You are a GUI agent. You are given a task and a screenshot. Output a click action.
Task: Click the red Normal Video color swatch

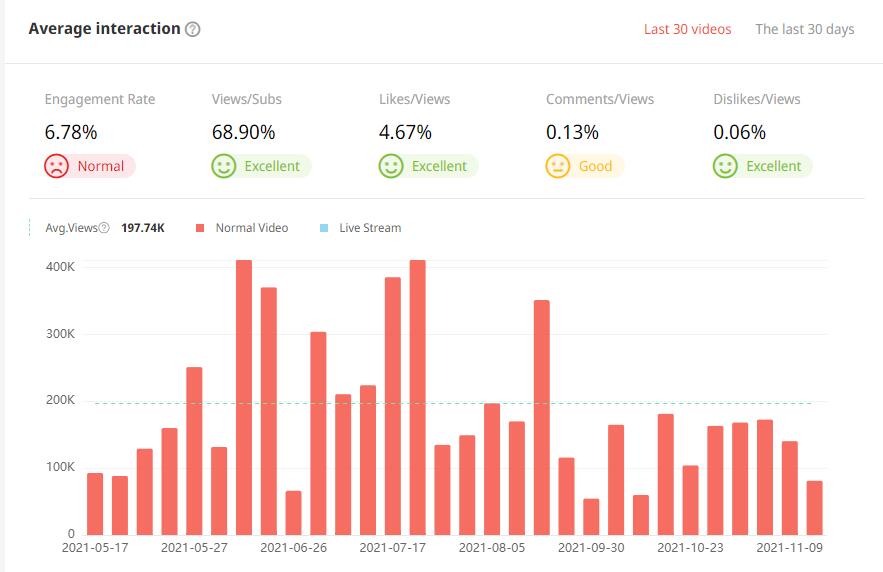tap(200, 228)
